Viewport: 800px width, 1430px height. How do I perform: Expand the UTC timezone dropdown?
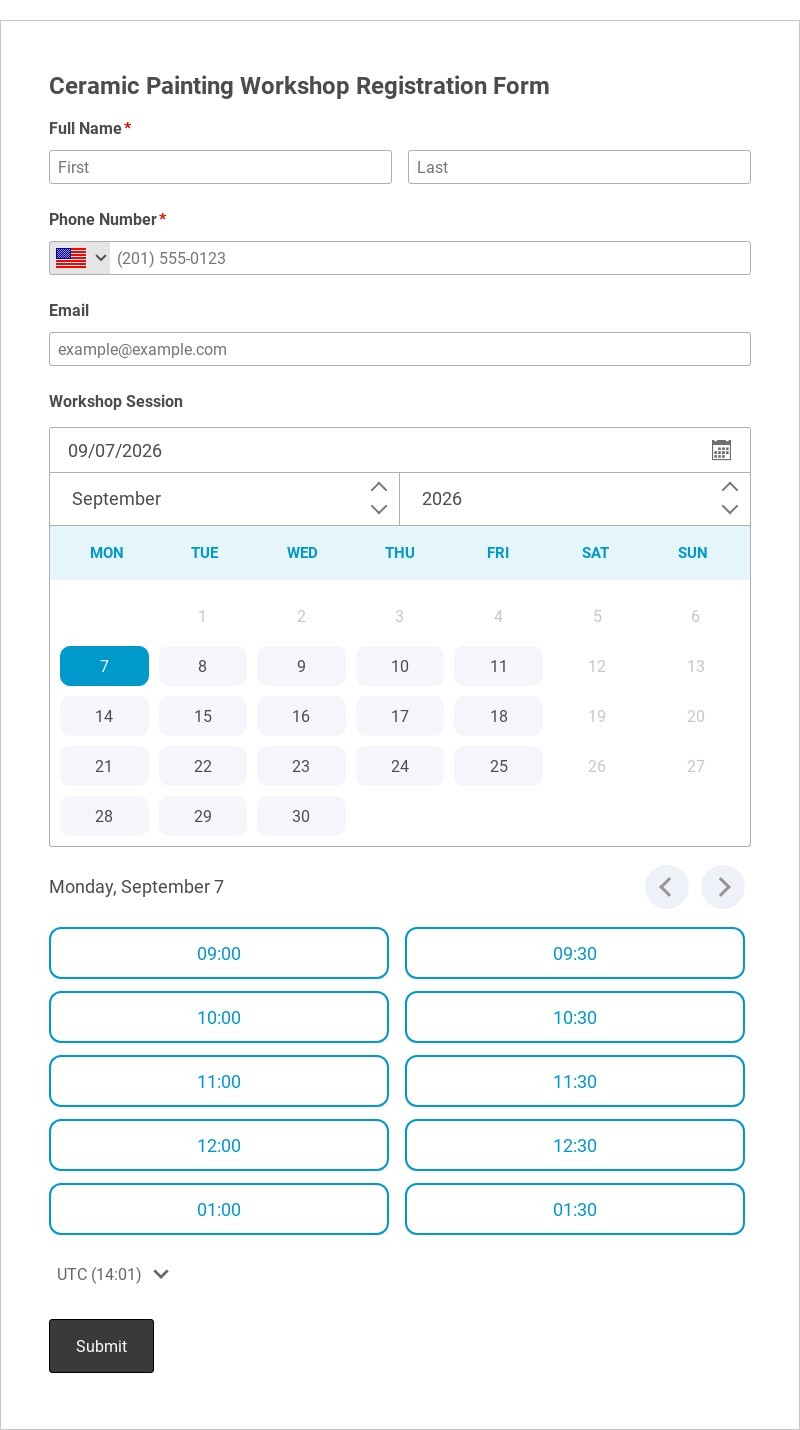click(x=113, y=1274)
